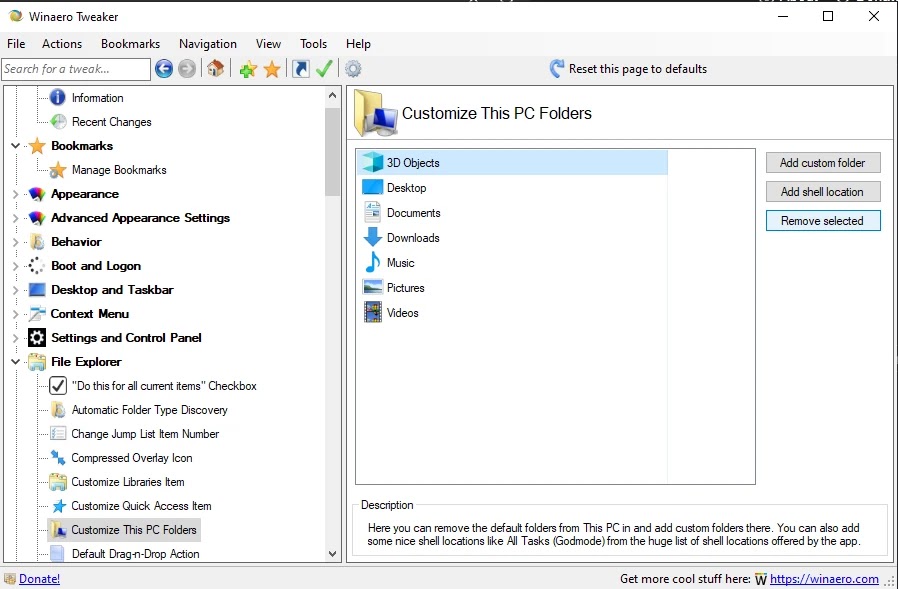
Task: Click the blue shortcut arrow toolbar icon
Action: click(x=301, y=69)
